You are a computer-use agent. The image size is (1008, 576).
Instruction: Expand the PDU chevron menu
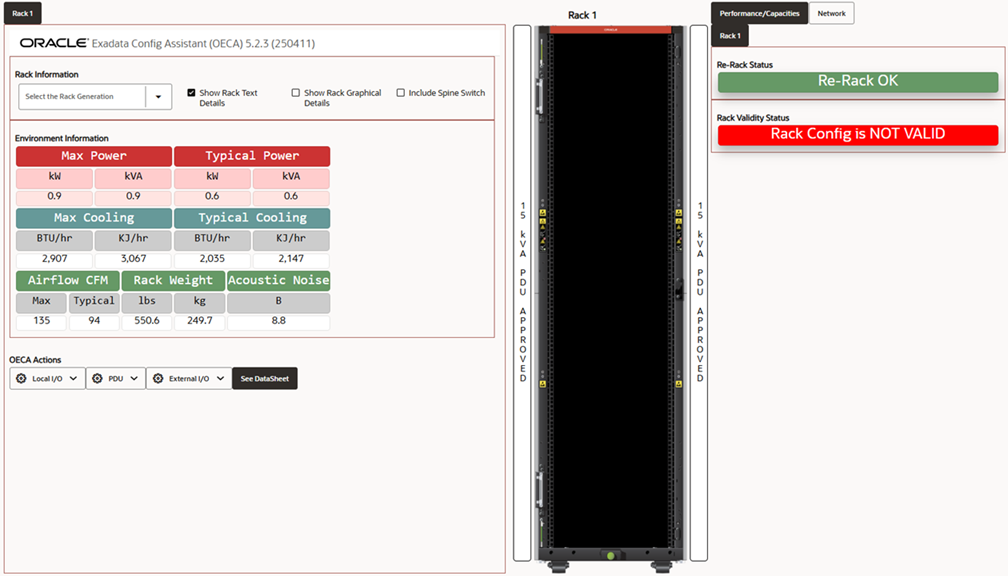[x=134, y=379]
